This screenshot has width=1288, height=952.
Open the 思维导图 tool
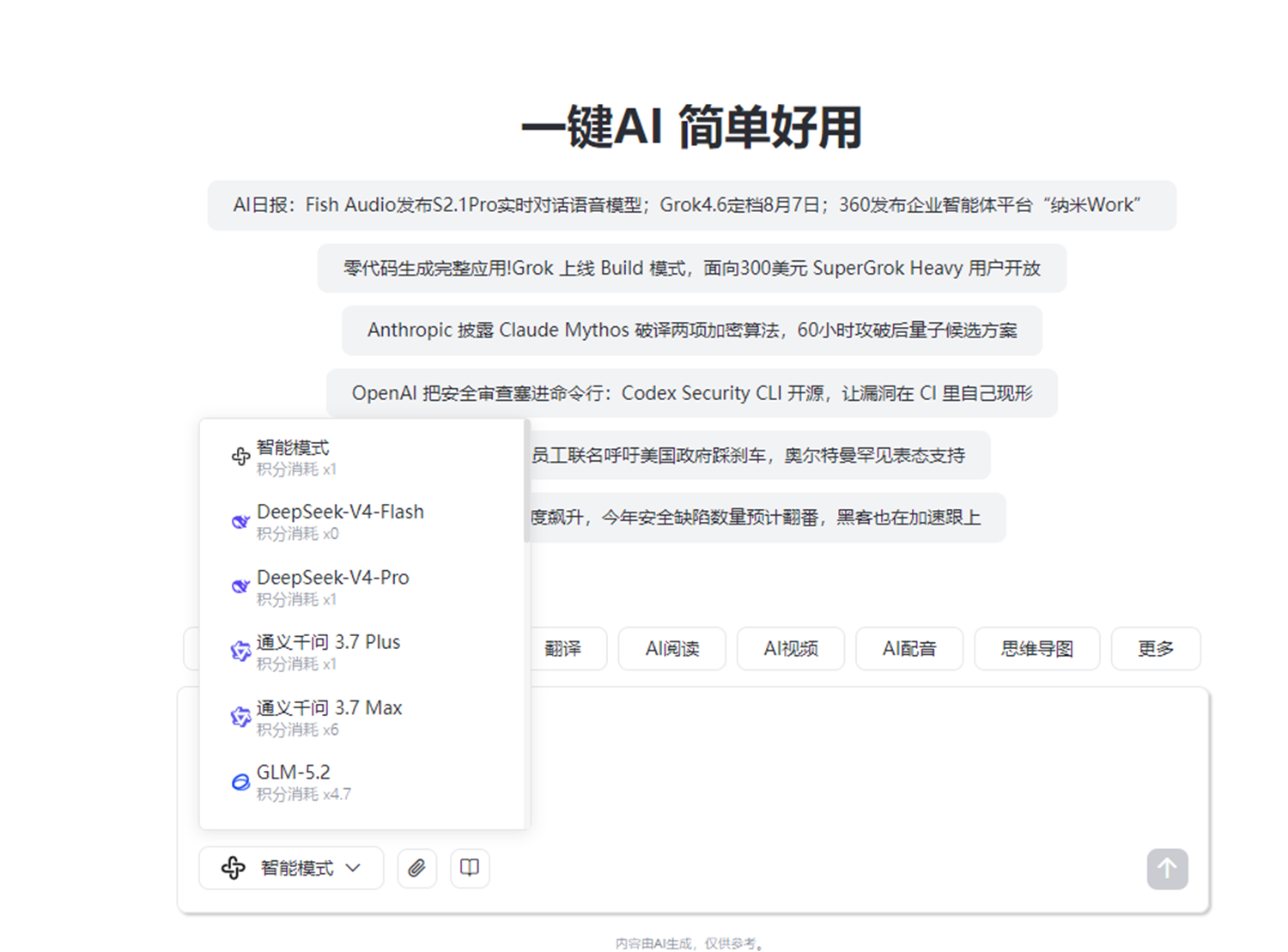click(x=1037, y=649)
